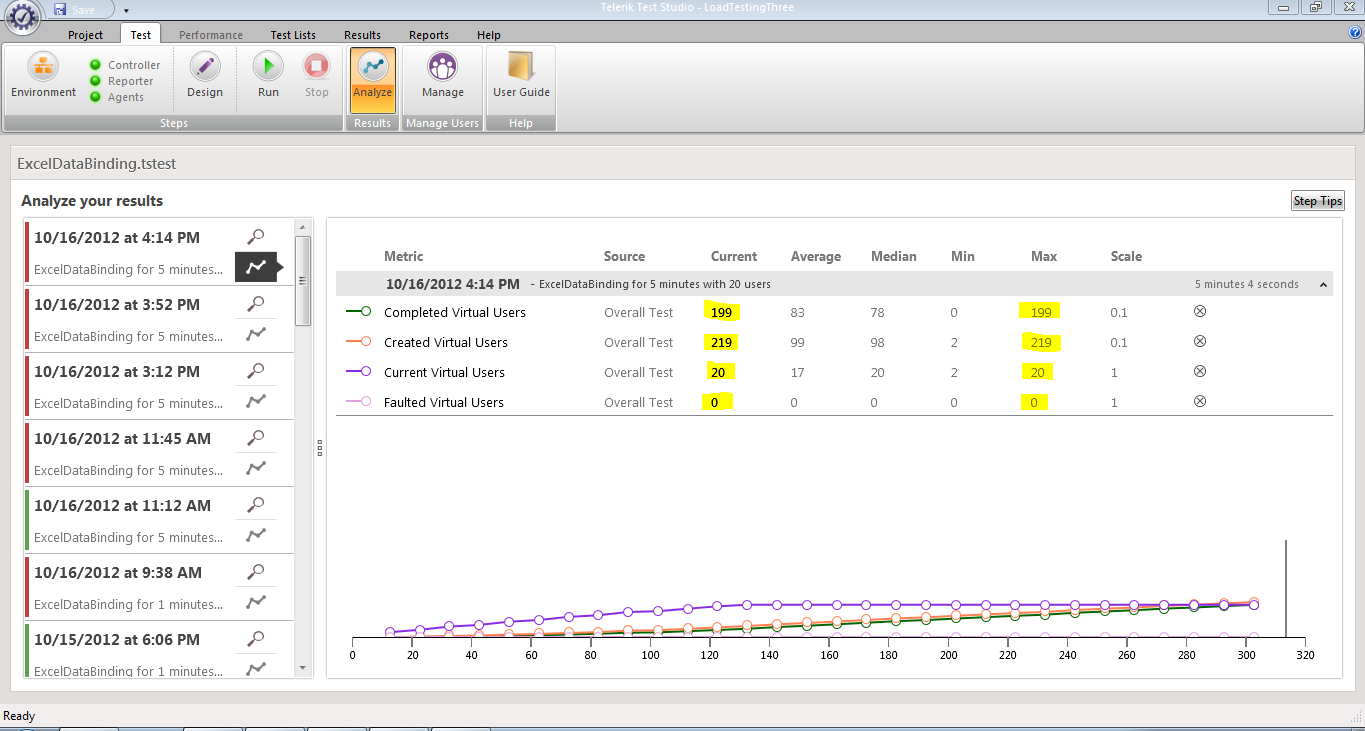Show chart for 3:12 PM run
The width and height of the screenshot is (1365, 731).
pyautogui.click(x=256, y=400)
